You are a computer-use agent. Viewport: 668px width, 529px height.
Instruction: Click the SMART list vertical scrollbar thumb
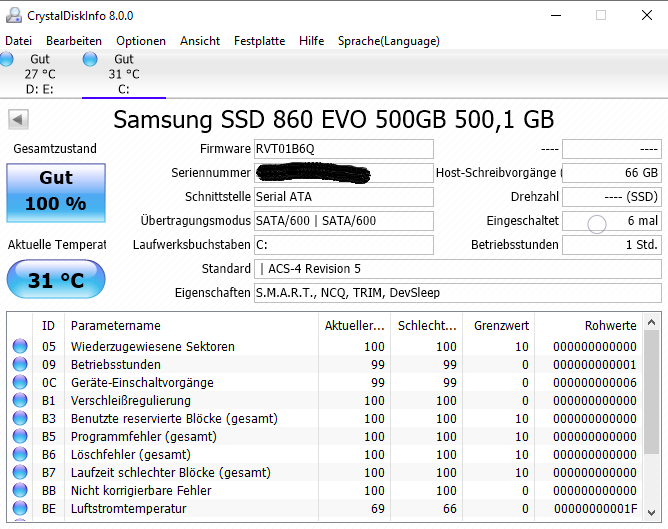(x=651, y=392)
